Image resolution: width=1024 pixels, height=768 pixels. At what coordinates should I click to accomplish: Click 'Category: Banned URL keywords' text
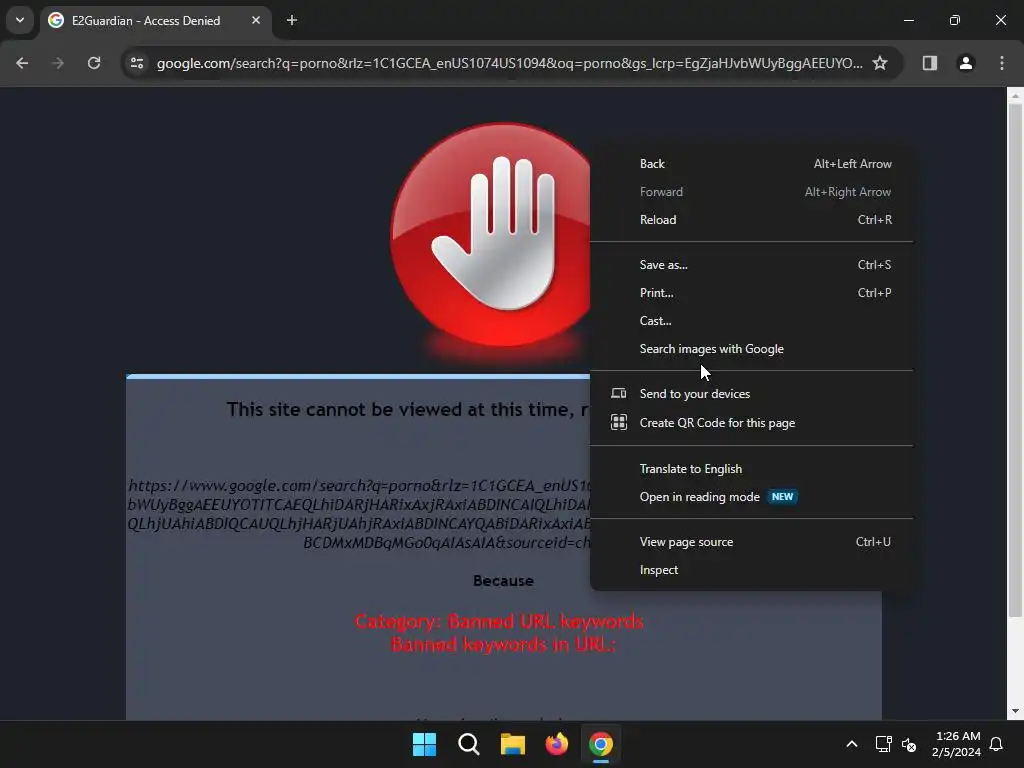pyautogui.click(x=500, y=621)
